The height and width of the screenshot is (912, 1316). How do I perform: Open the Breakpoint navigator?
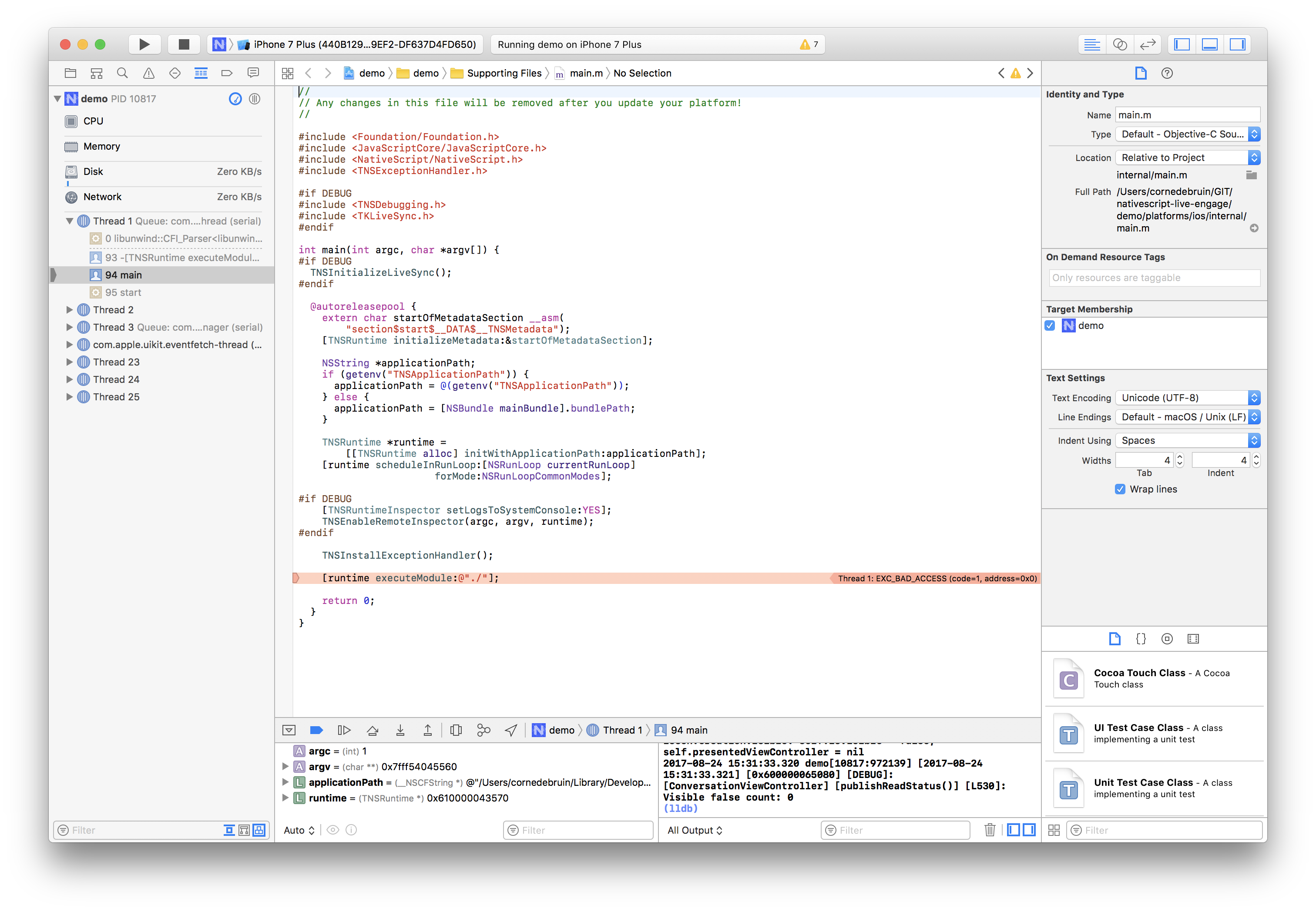(x=227, y=73)
